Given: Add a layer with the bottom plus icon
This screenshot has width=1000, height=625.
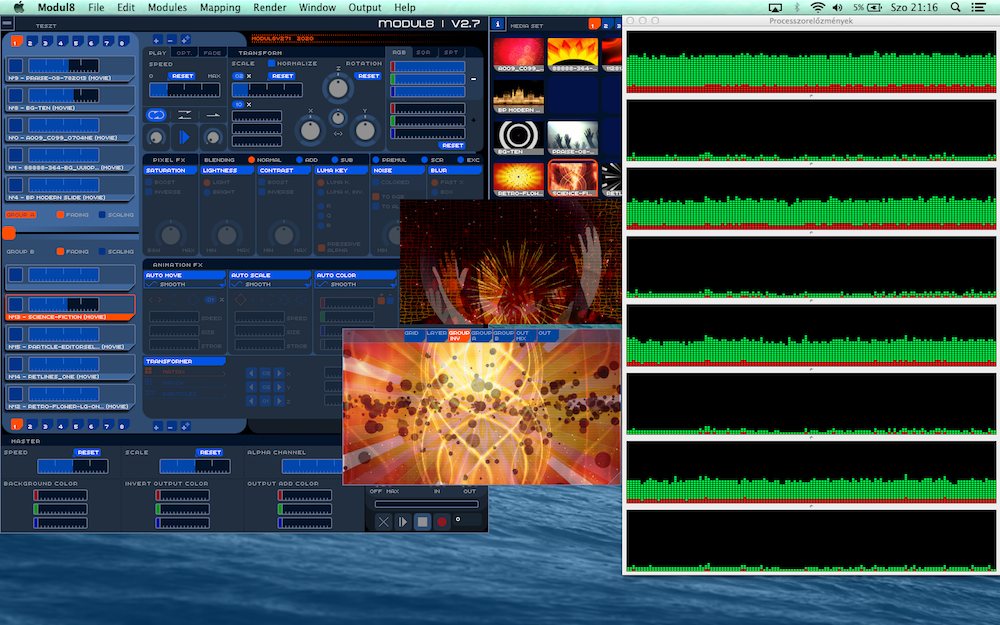Looking at the screenshot, I should 157,426.
